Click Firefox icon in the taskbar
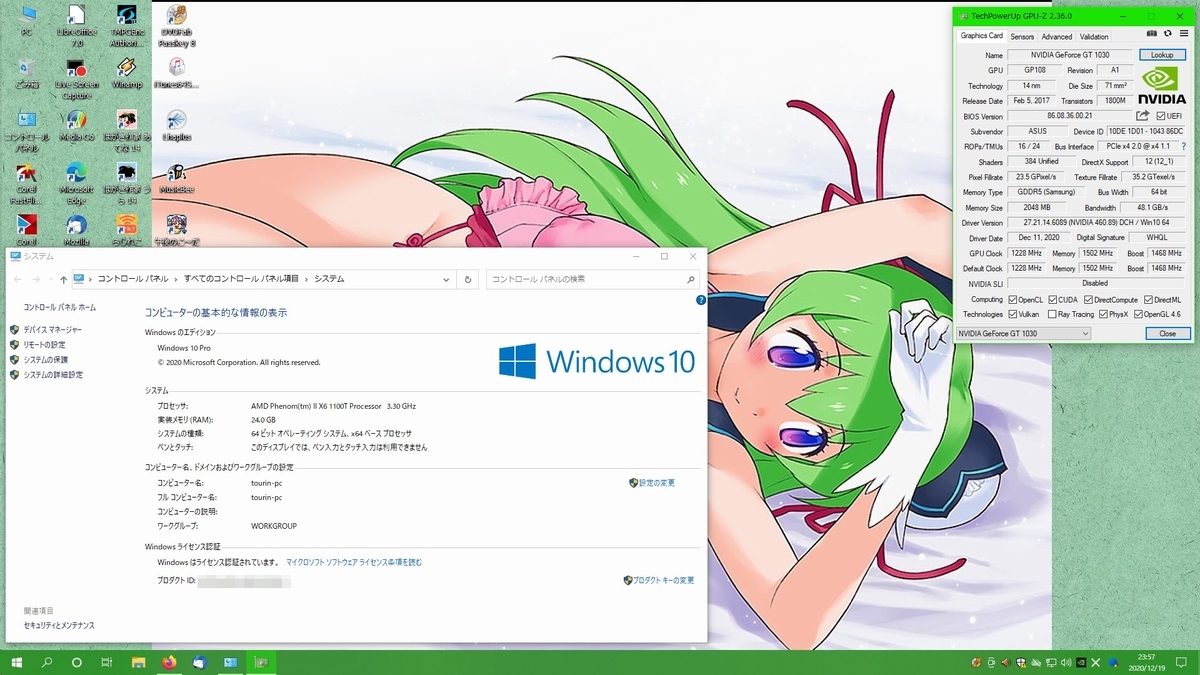The width and height of the screenshot is (1200, 675). [x=168, y=662]
